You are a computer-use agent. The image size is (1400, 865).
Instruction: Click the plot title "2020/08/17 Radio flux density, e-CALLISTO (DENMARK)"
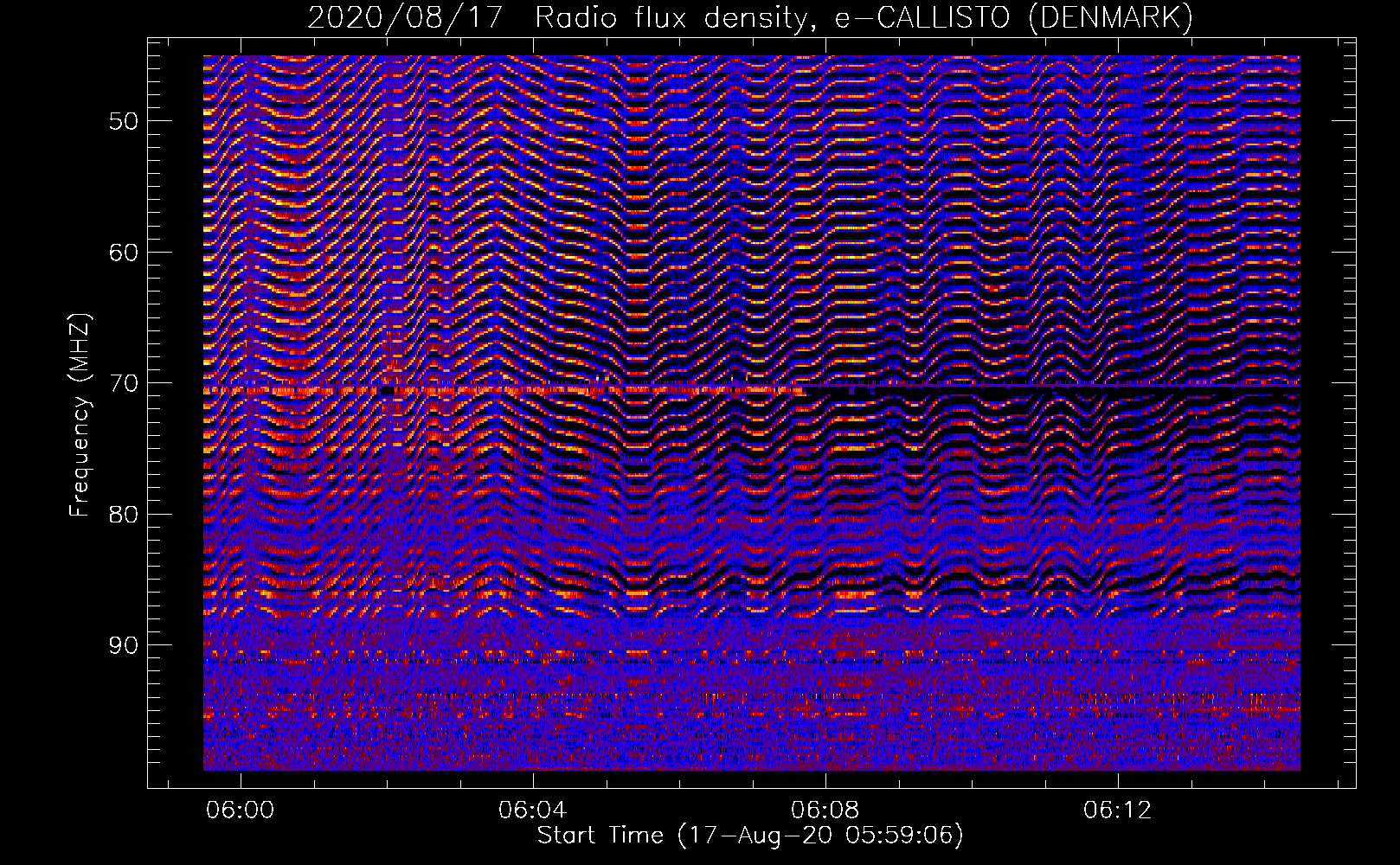(750, 17)
